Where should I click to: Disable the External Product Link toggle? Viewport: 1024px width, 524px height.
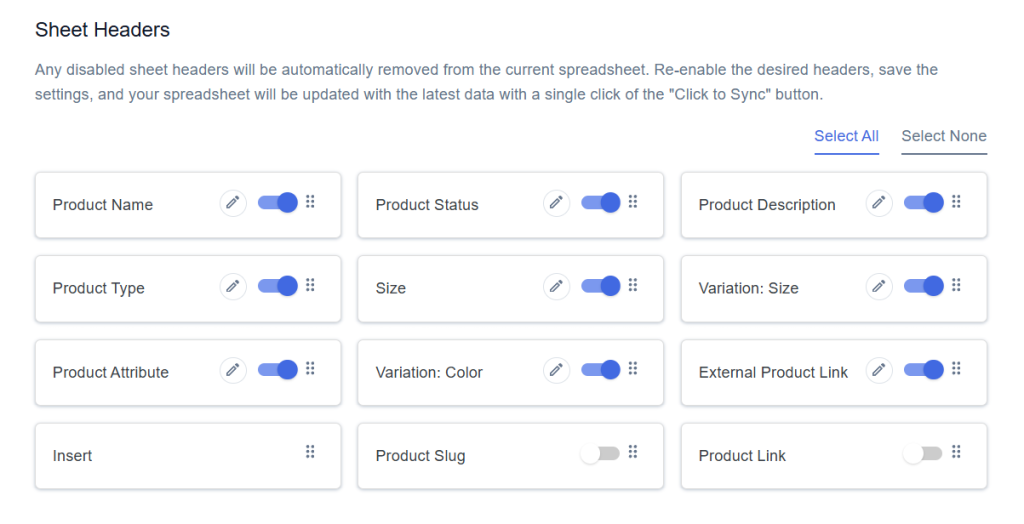tap(923, 370)
